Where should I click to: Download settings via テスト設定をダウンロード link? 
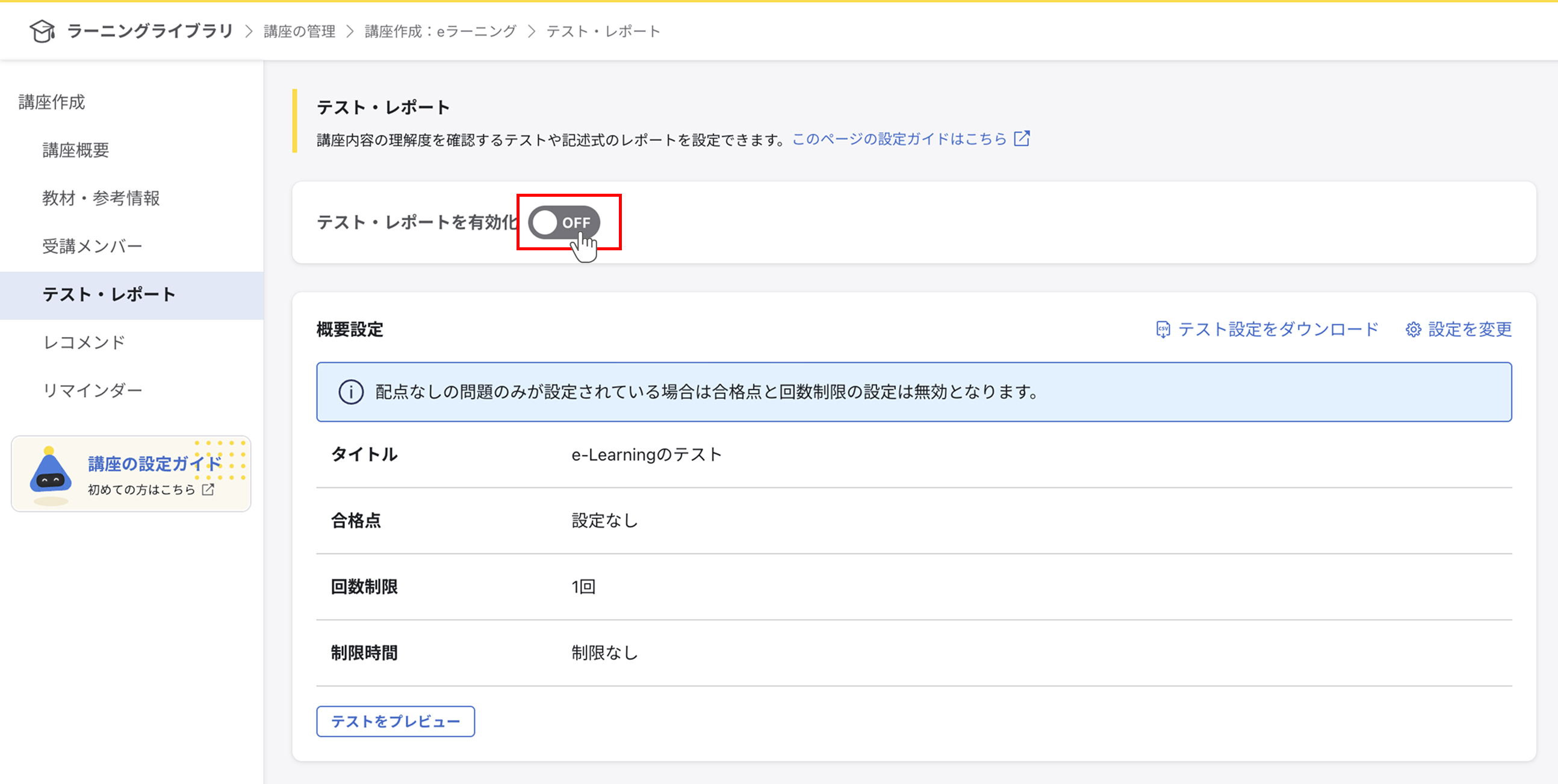pos(1278,330)
